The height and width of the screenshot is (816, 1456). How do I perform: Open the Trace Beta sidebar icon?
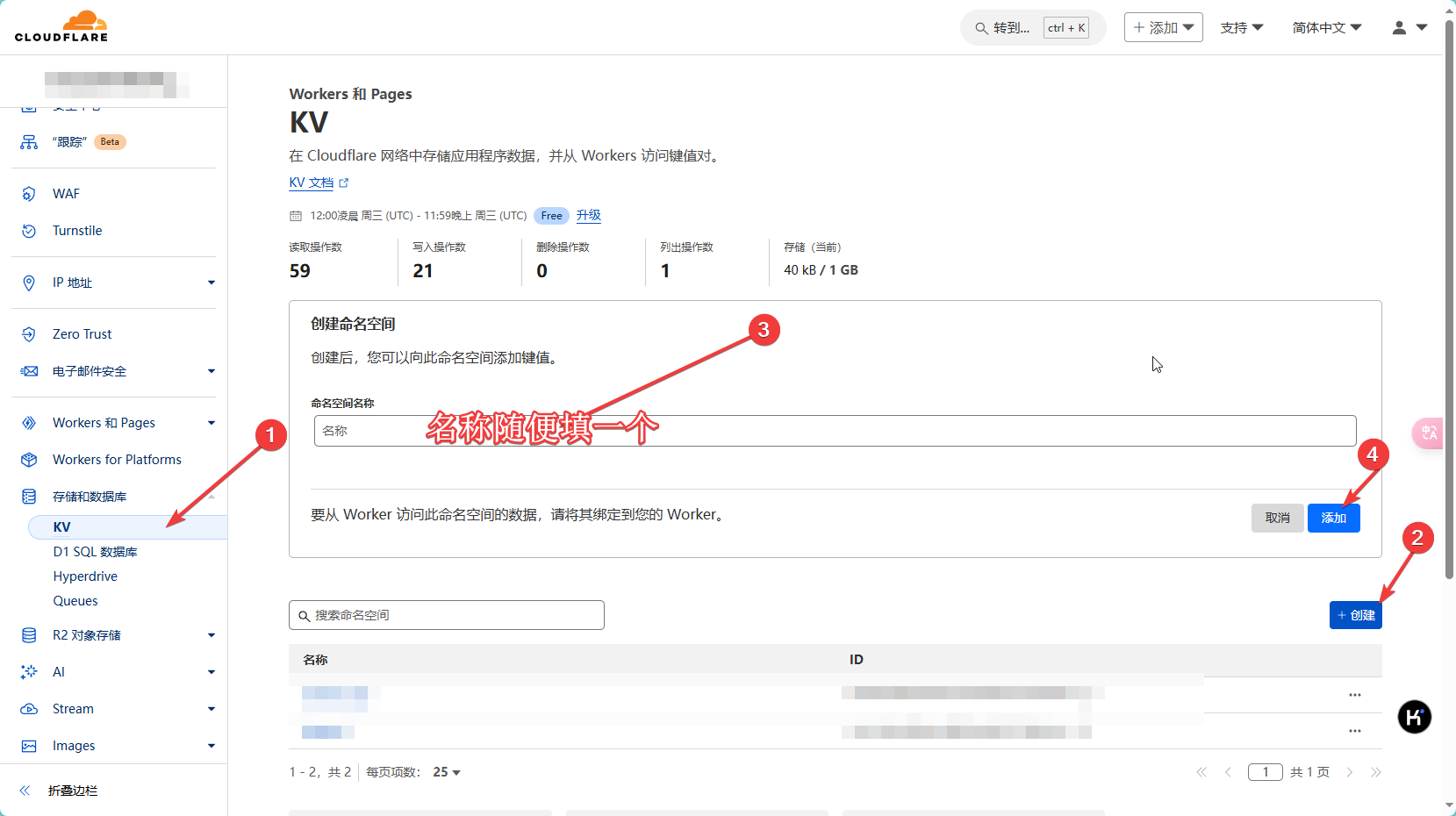[x=29, y=142]
